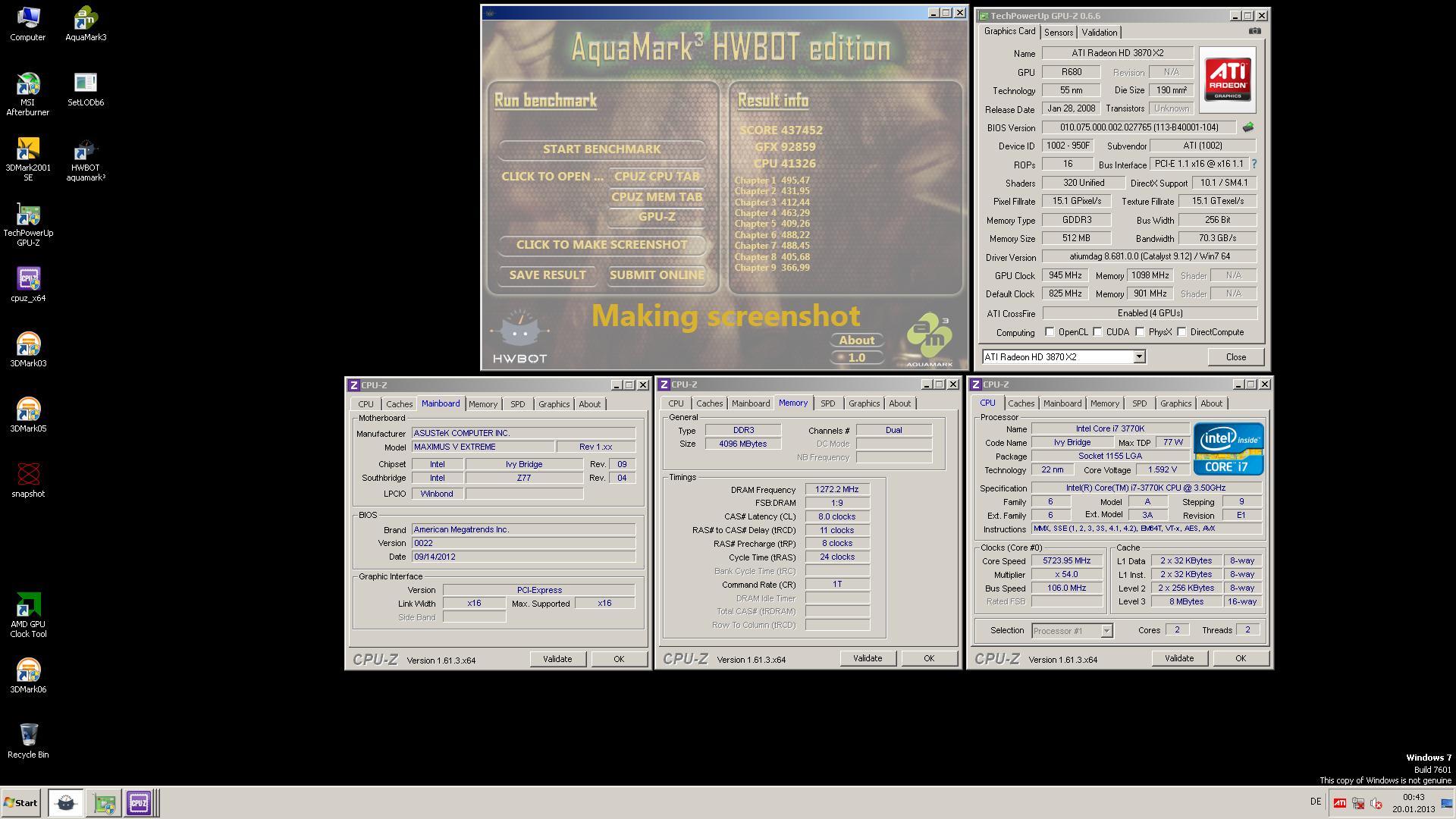This screenshot has height=819, width=1456.
Task: Select the snapshot desktop icon
Action: click(28, 480)
